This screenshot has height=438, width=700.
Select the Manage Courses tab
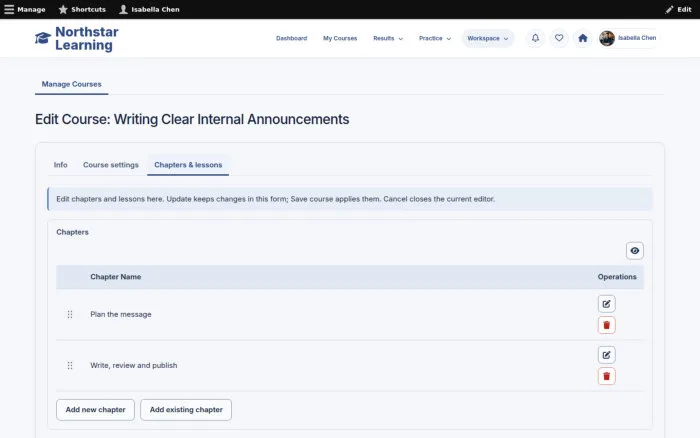coord(71,84)
